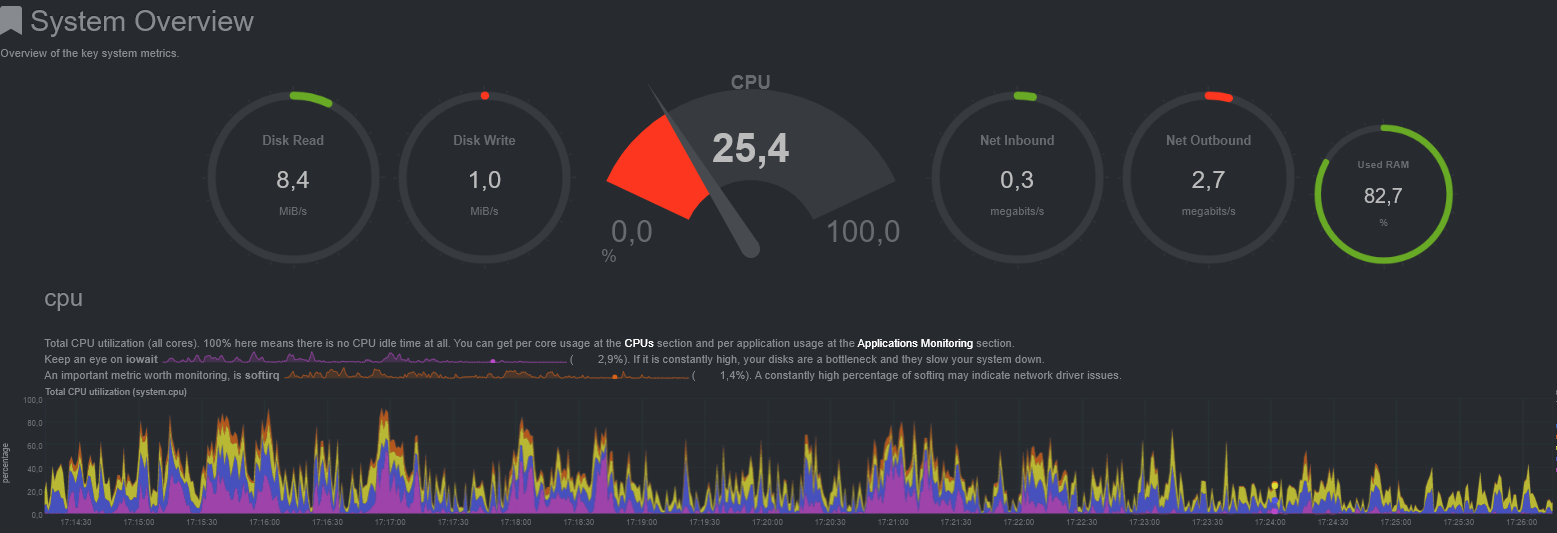Click the 17:24:00 mark on time axis
This screenshot has width=1557, height=533.
[1270, 522]
